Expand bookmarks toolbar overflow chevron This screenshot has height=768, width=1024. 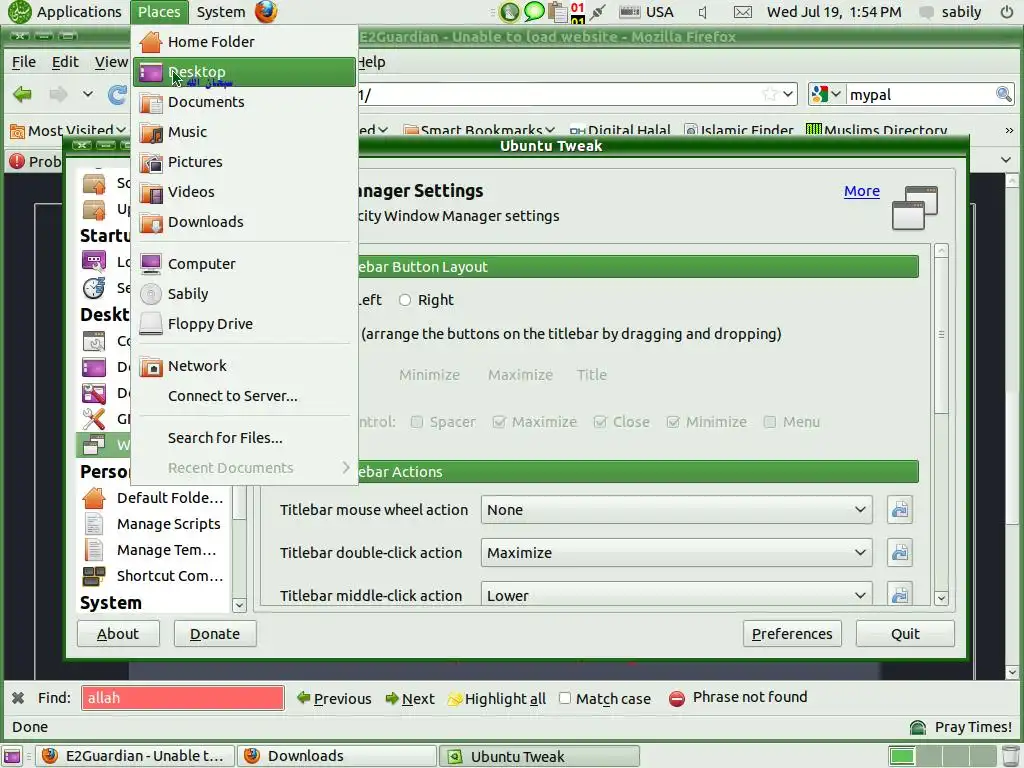(1009, 131)
